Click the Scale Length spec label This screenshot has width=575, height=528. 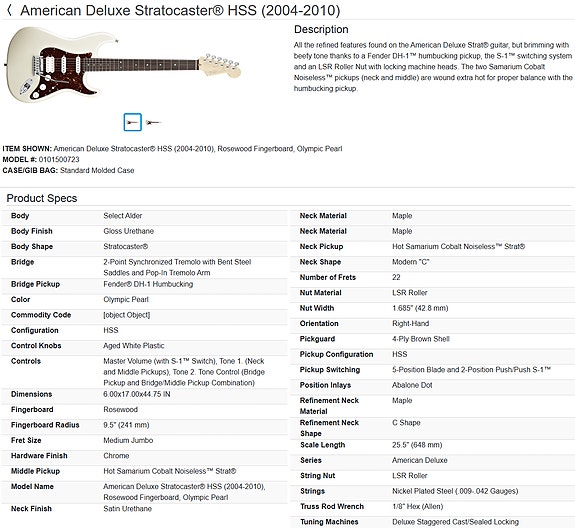coord(323,445)
